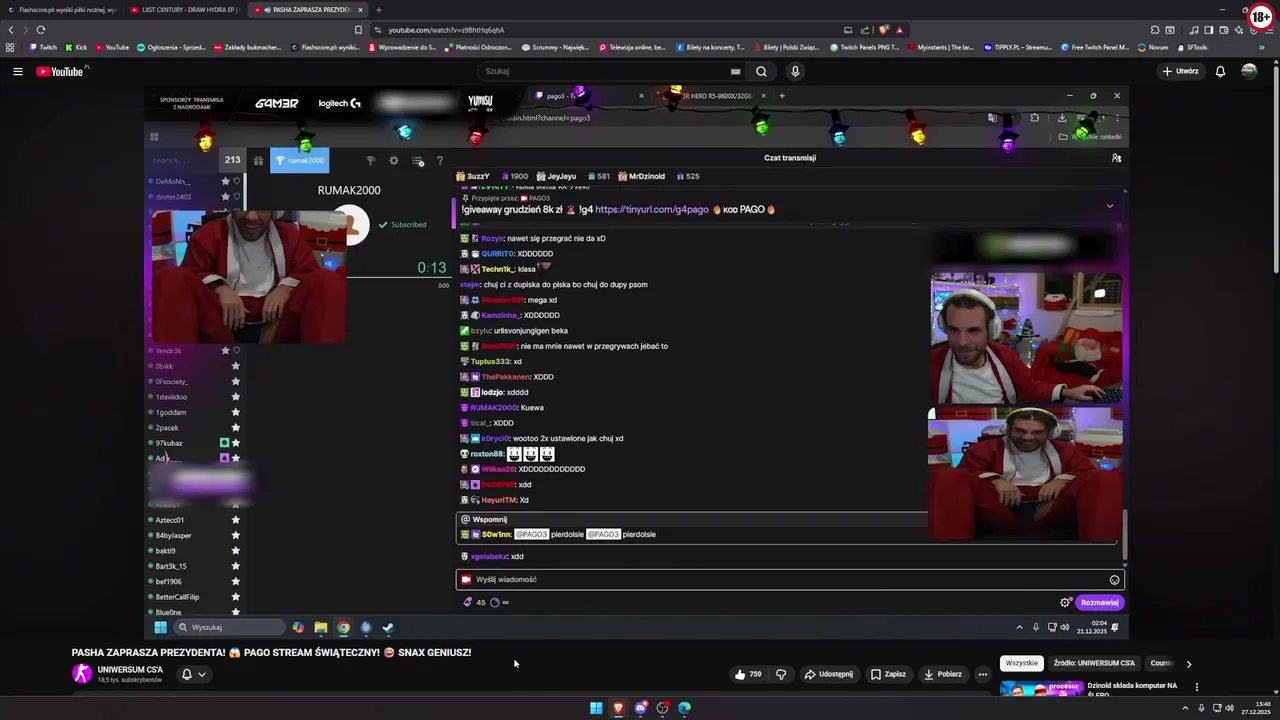
Task: Open the Novum bookmark
Action: click(1153, 47)
